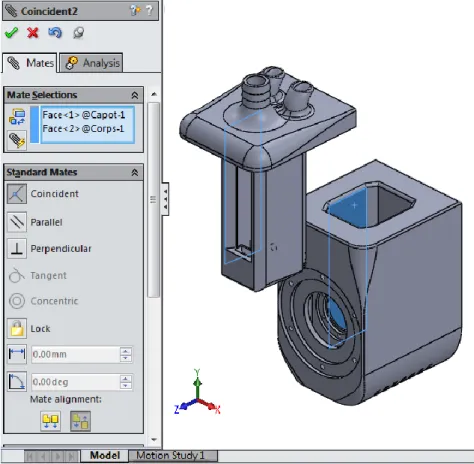This screenshot has width=474, height=464.
Task: Cancel the mate with the red X
Action: [x=33, y=33]
